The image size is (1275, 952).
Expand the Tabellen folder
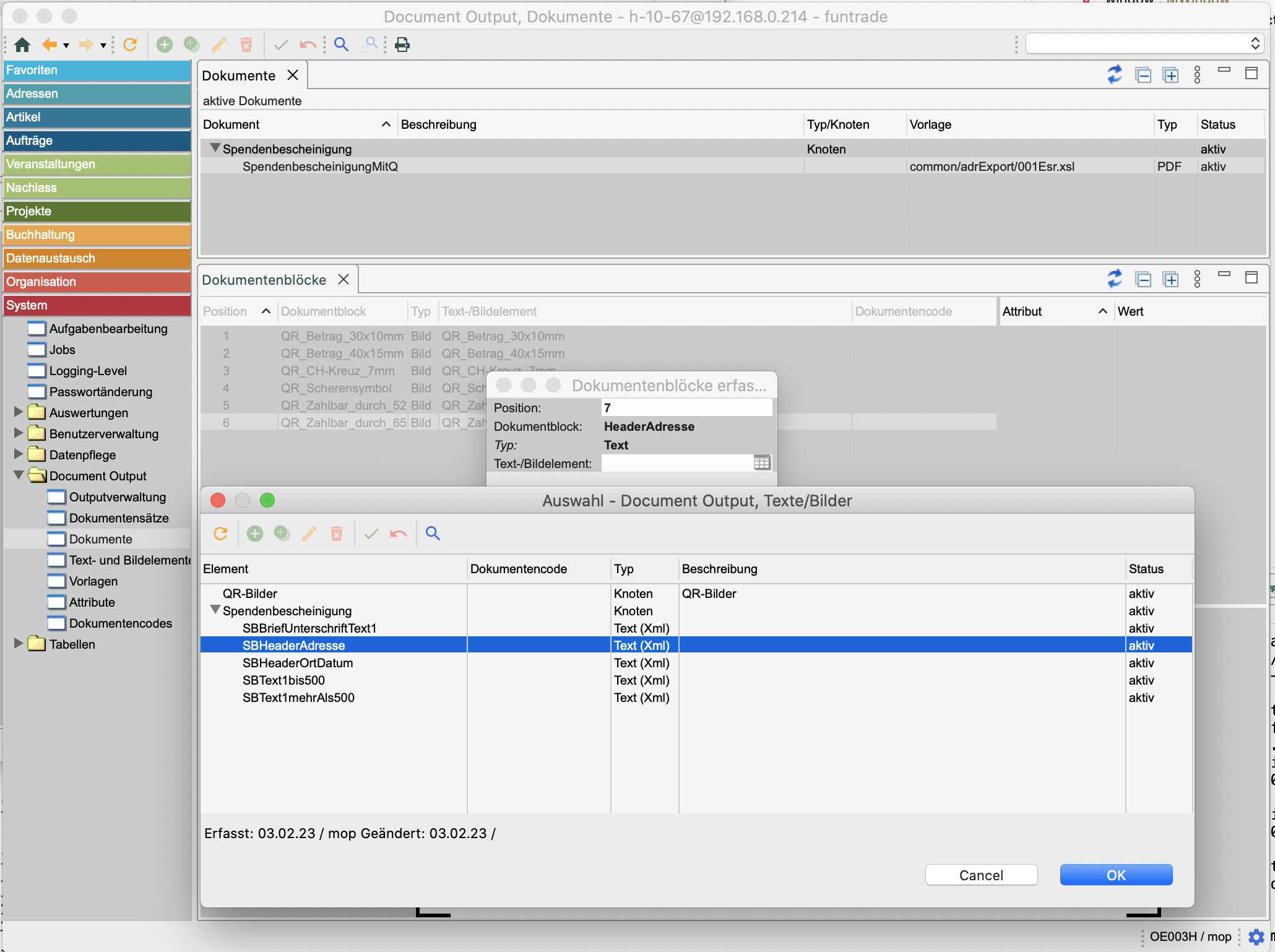pyautogui.click(x=19, y=643)
